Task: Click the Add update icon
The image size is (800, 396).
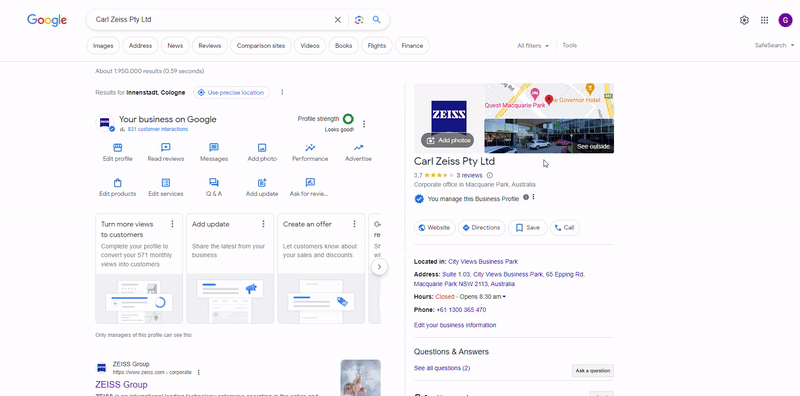Action: tap(262, 183)
